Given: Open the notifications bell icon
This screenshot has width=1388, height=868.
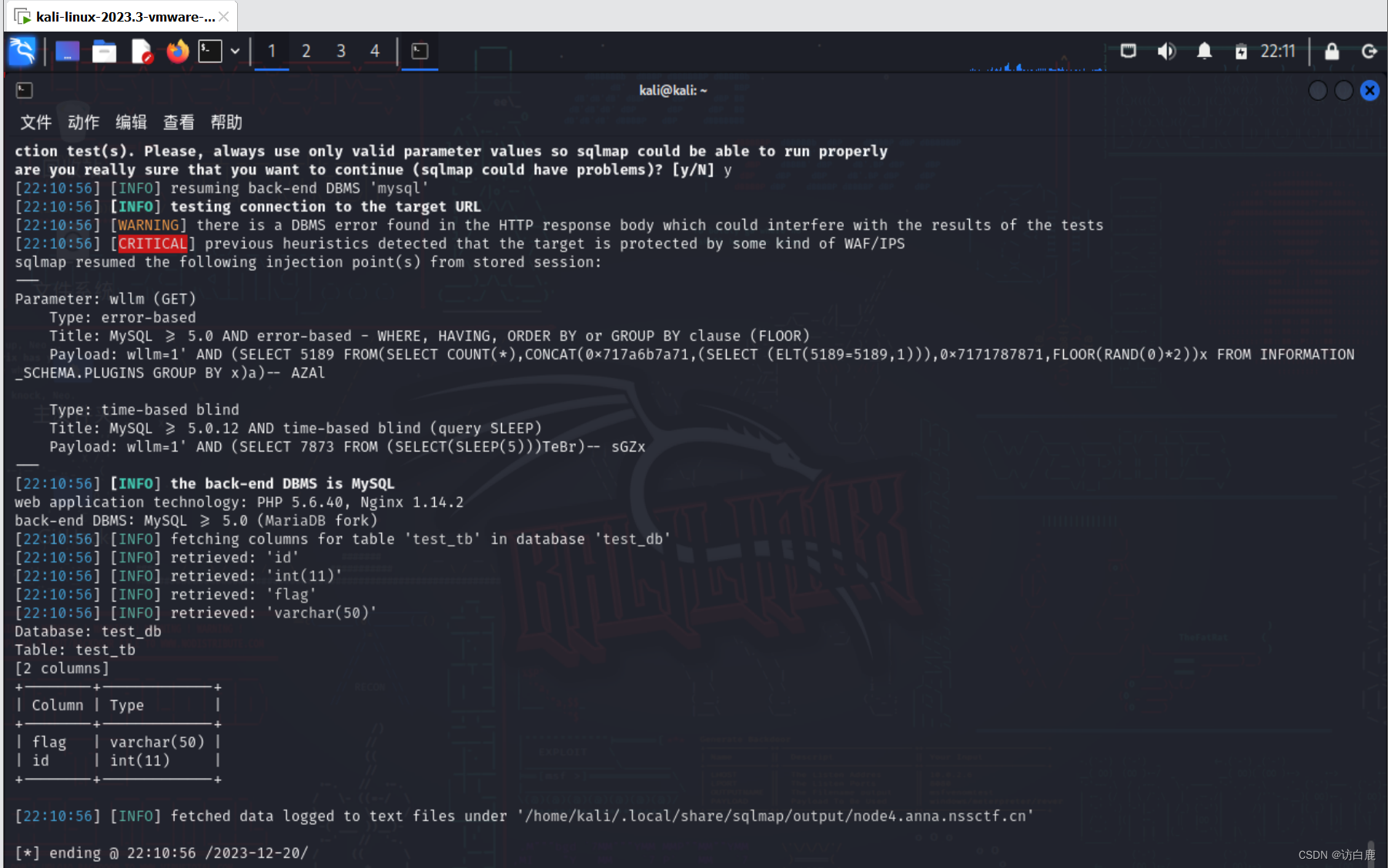Looking at the screenshot, I should pos(1205,52).
